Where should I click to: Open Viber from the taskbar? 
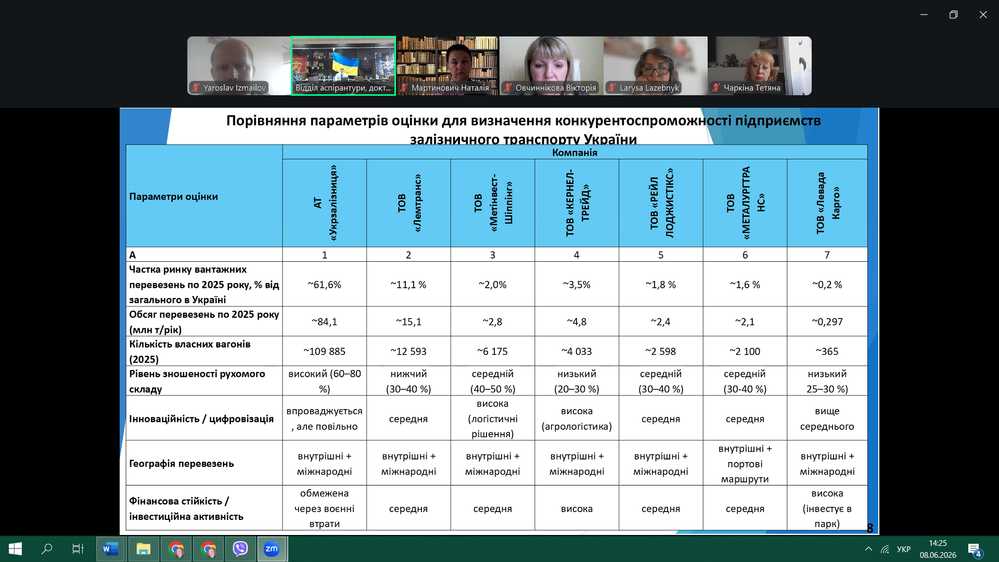coord(240,549)
